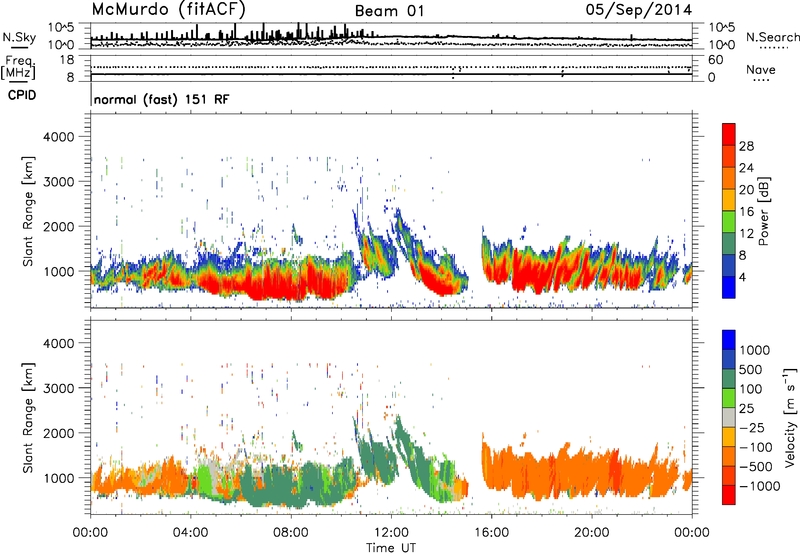
Task: Click the "normal (fast) 151 RF" text
Action: tap(161, 99)
